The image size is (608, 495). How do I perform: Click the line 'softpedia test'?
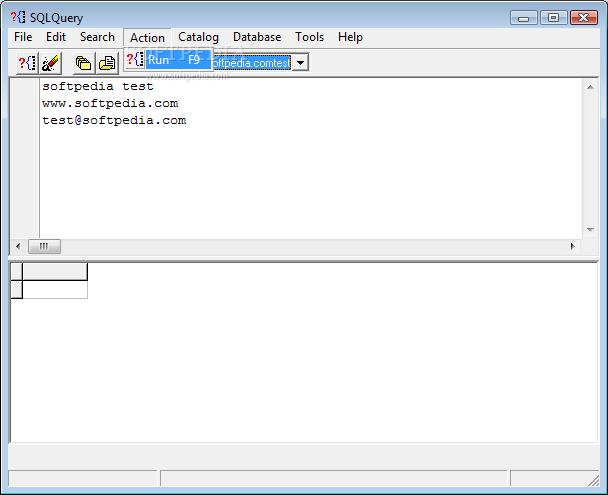pyautogui.click(x=98, y=86)
